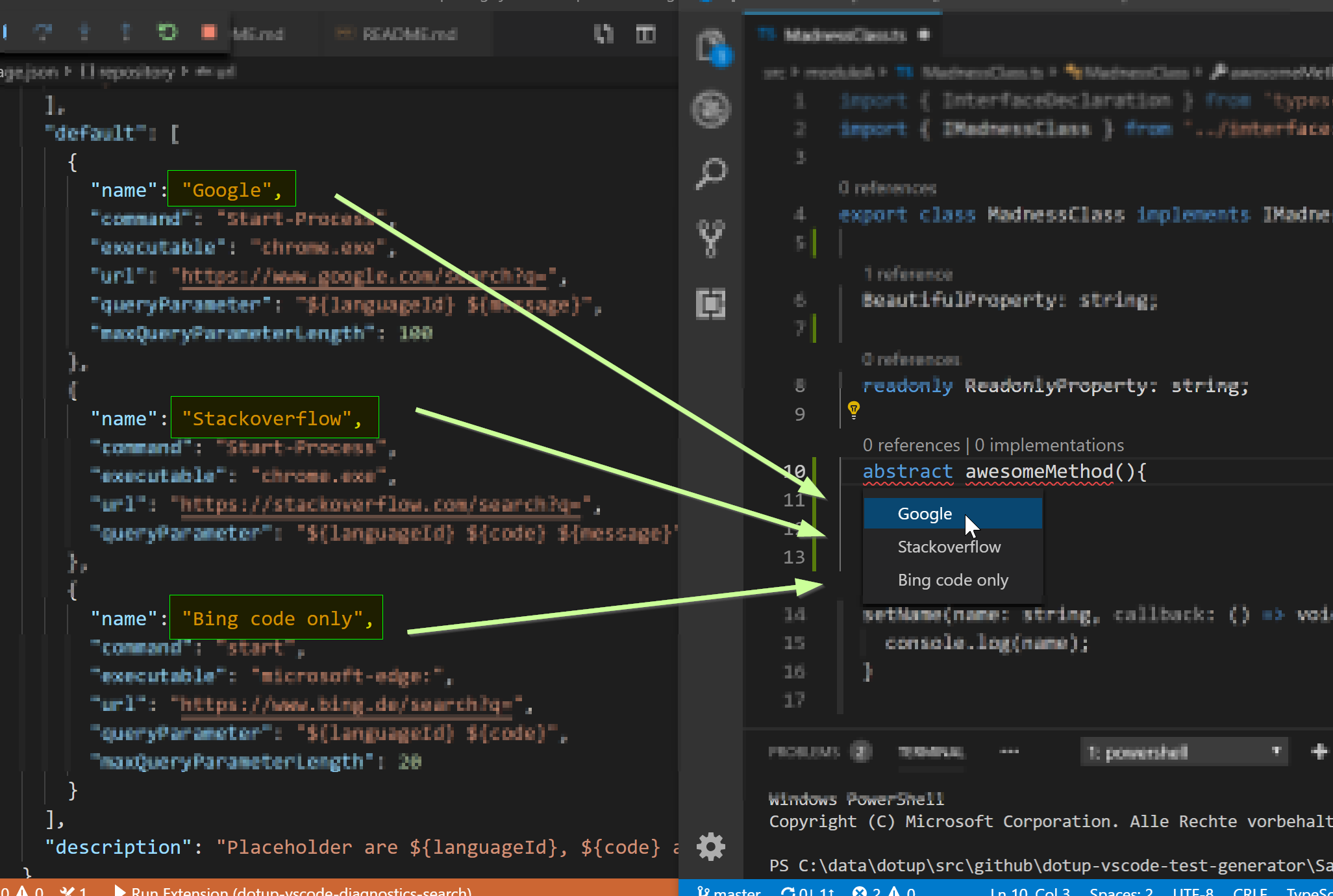Click the Spaces: 2 indentation status item
This screenshot has height=896, width=1333.
pos(1121,891)
